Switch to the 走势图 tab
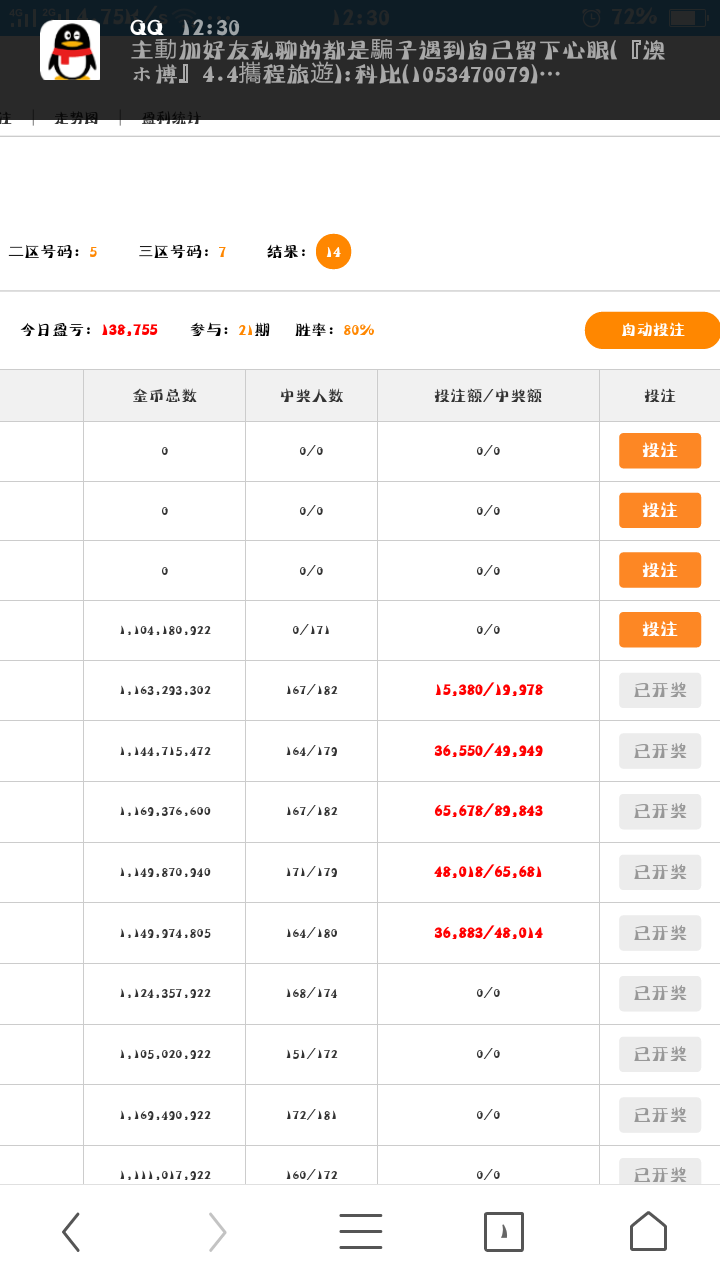 pos(77,118)
